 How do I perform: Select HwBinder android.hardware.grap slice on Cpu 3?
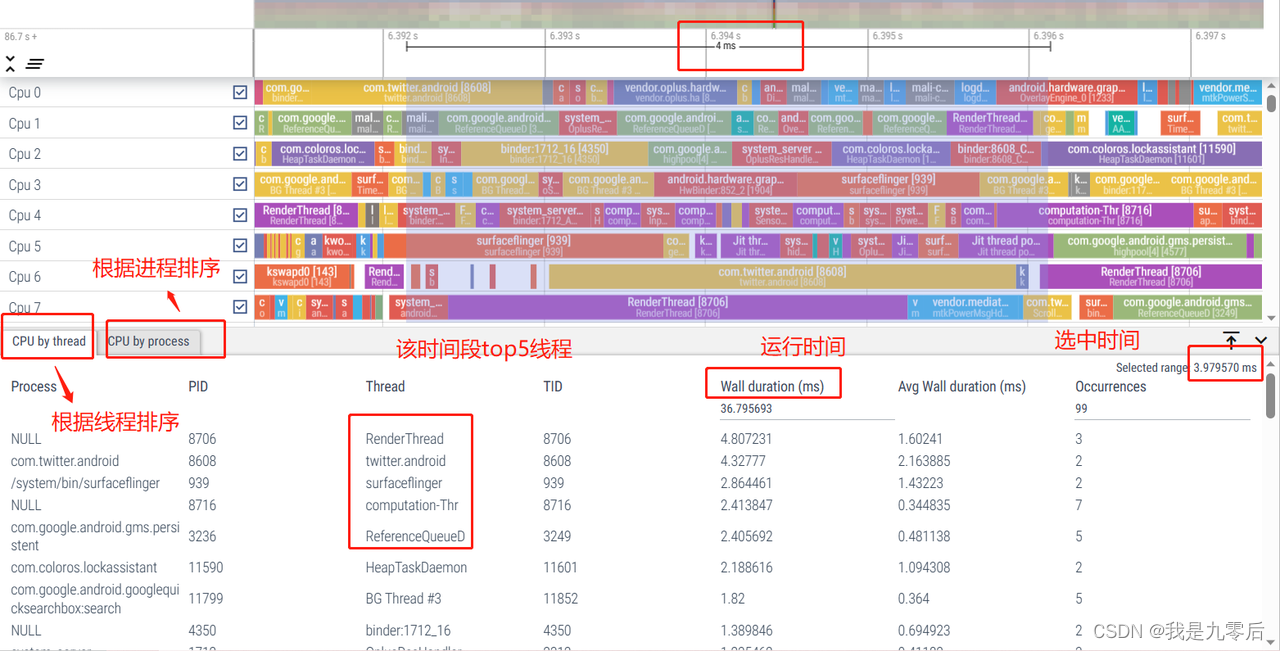(x=726, y=184)
